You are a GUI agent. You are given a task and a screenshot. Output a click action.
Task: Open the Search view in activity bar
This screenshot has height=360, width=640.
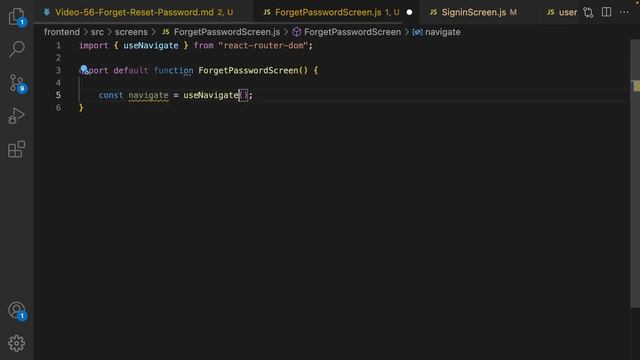click(x=16, y=49)
